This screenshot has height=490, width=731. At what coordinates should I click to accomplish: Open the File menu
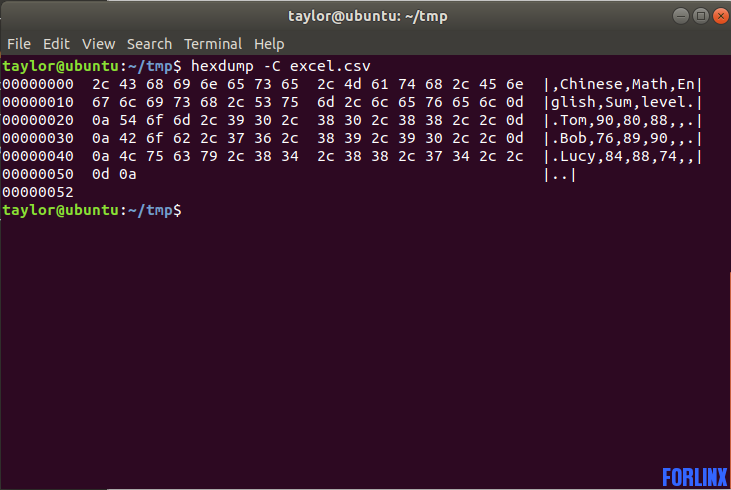pos(19,44)
